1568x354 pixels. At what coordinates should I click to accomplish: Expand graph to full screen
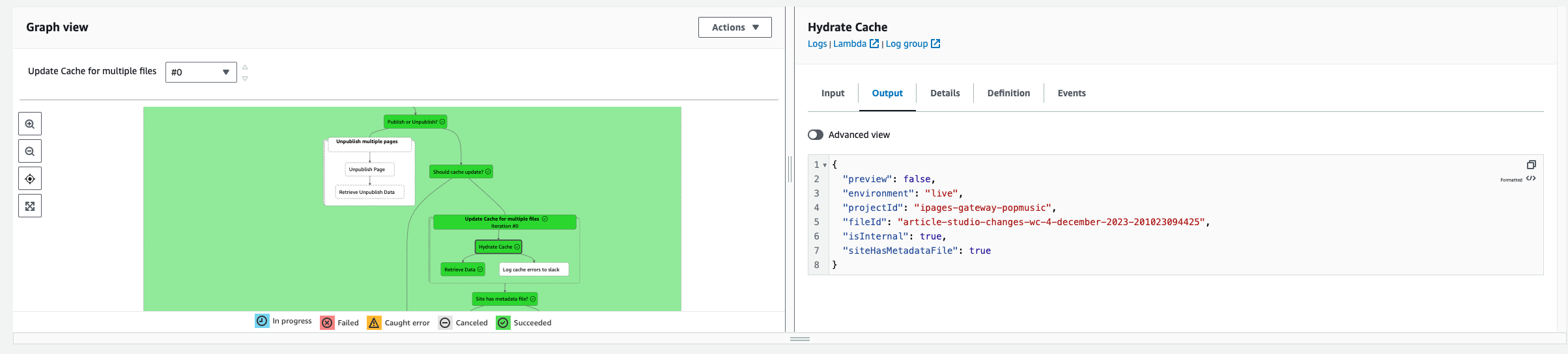30,206
